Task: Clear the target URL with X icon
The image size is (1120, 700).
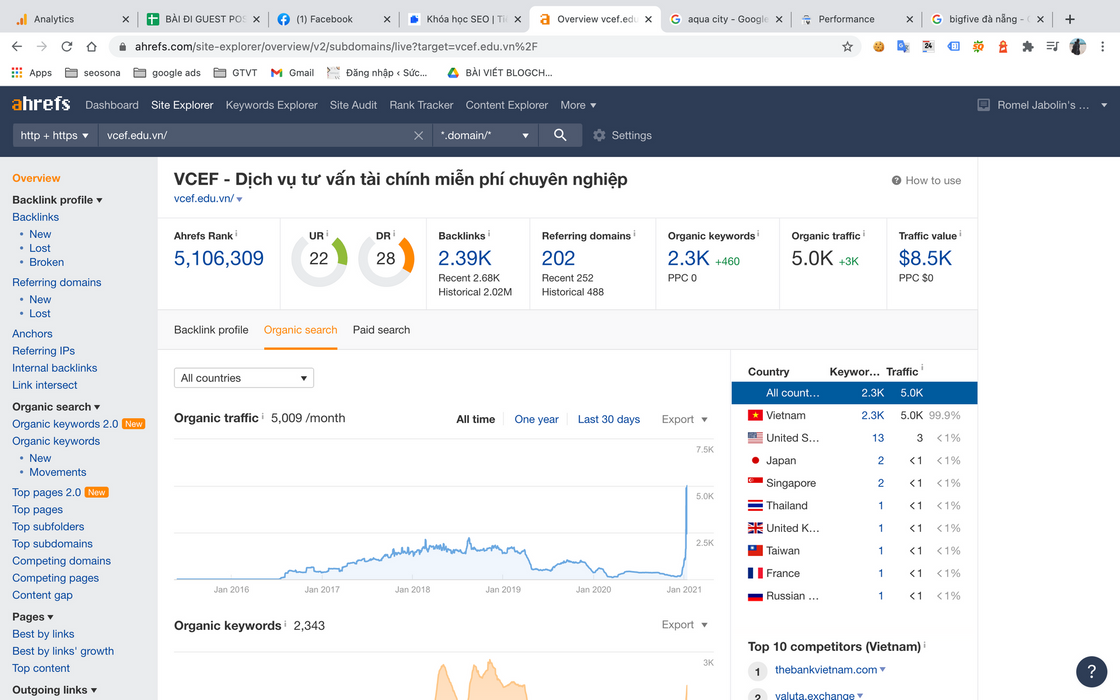Action: coord(419,136)
